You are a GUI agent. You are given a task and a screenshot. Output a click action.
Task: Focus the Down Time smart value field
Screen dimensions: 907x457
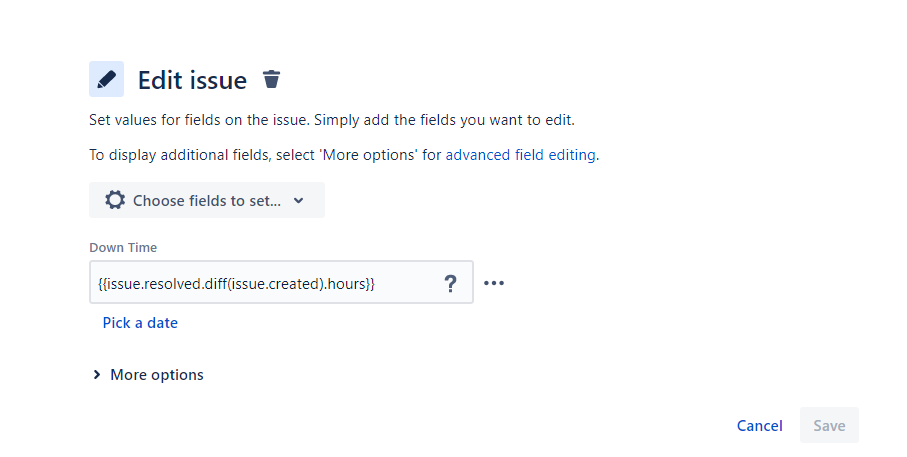281,282
